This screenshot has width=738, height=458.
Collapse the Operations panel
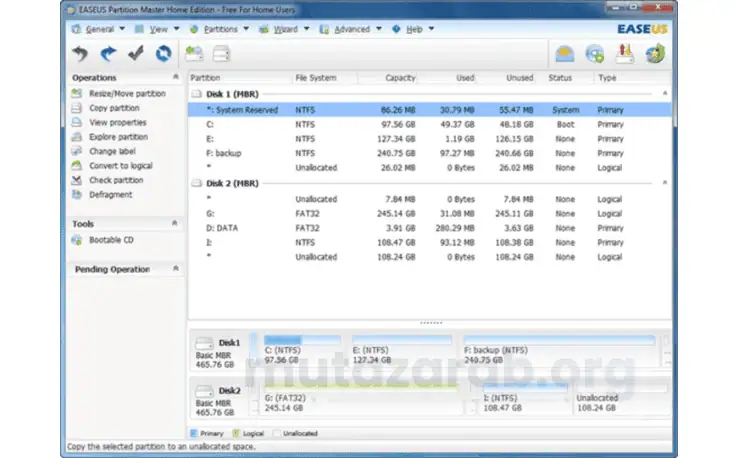tap(176, 77)
